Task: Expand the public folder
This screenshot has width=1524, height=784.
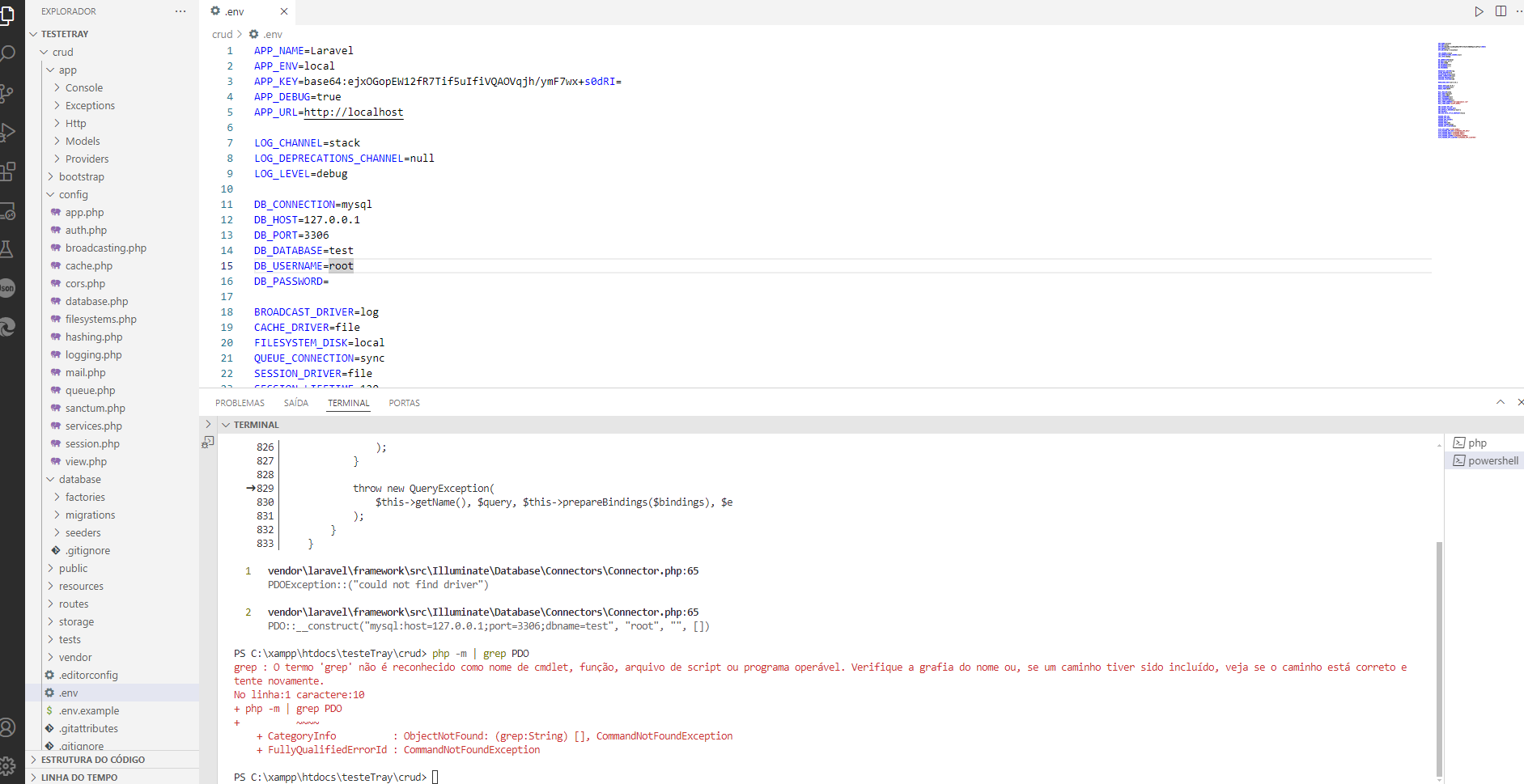Action: [x=112, y=568]
